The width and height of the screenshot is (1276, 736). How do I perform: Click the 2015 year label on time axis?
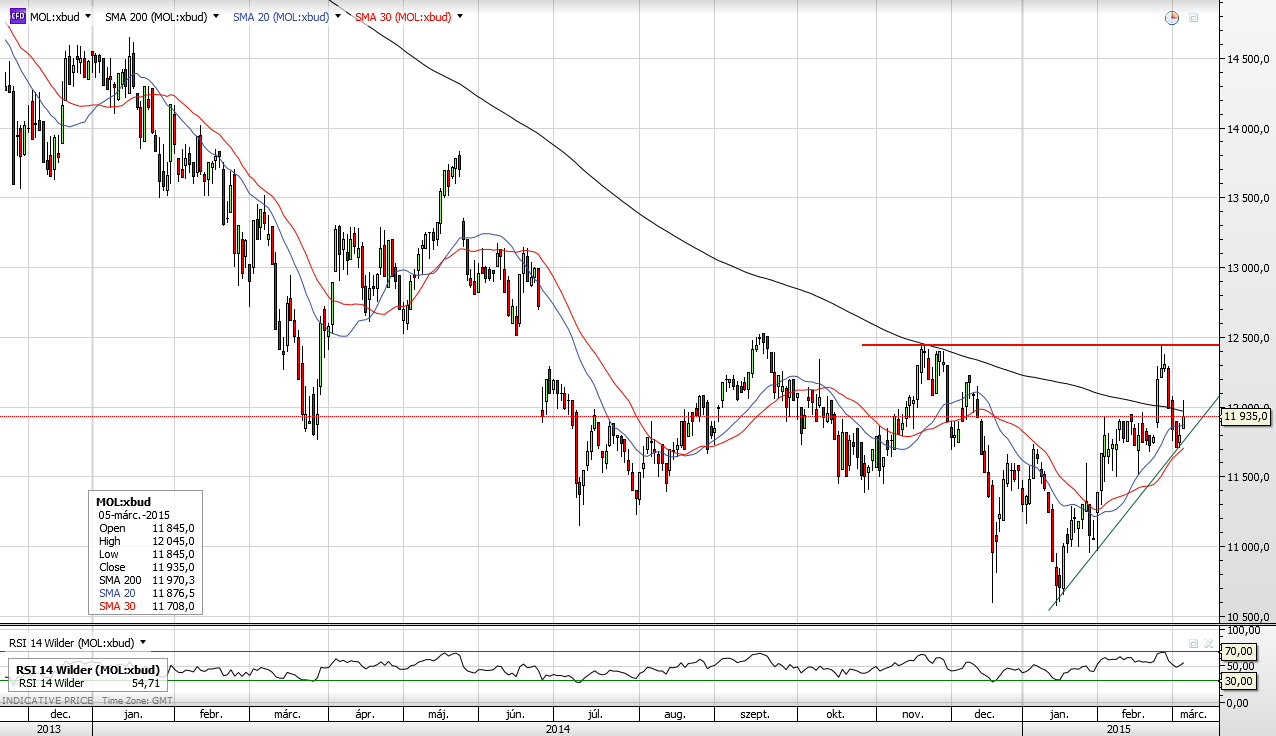(x=1118, y=729)
